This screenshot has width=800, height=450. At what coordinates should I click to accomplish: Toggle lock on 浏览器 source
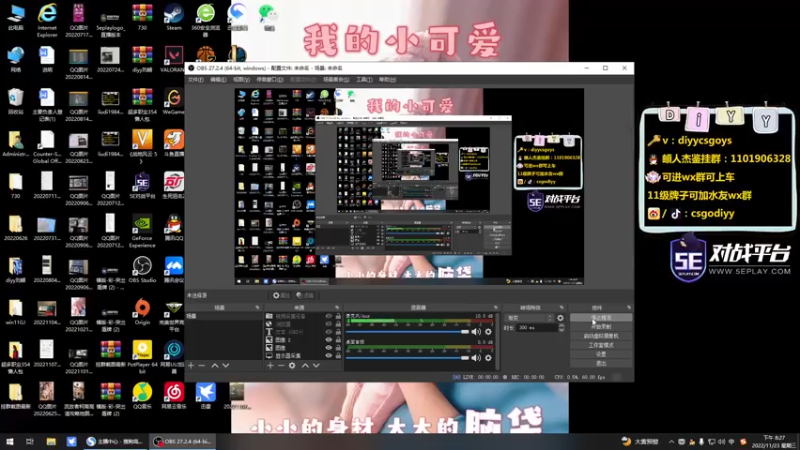coord(338,324)
